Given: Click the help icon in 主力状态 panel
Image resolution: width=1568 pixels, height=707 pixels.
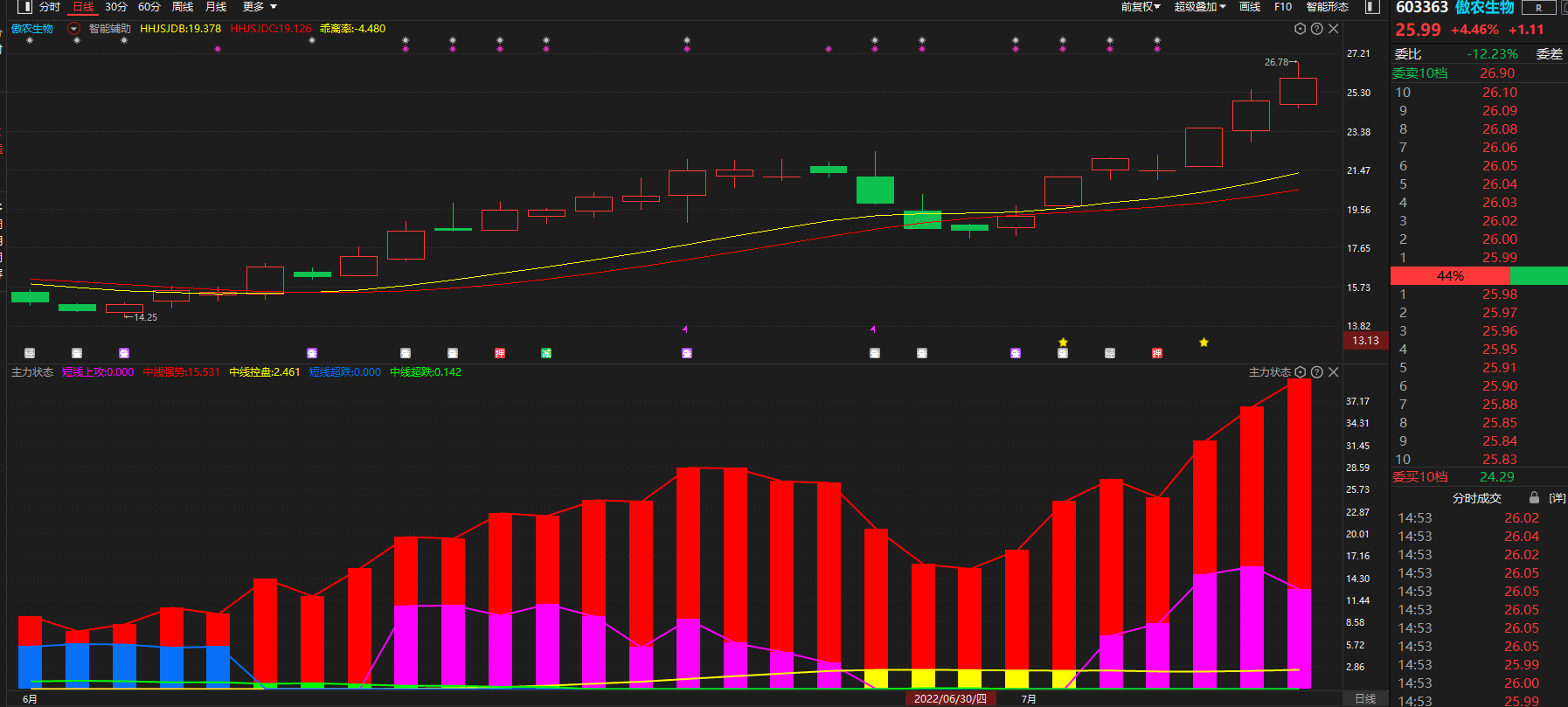Looking at the screenshot, I should click(x=1316, y=372).
